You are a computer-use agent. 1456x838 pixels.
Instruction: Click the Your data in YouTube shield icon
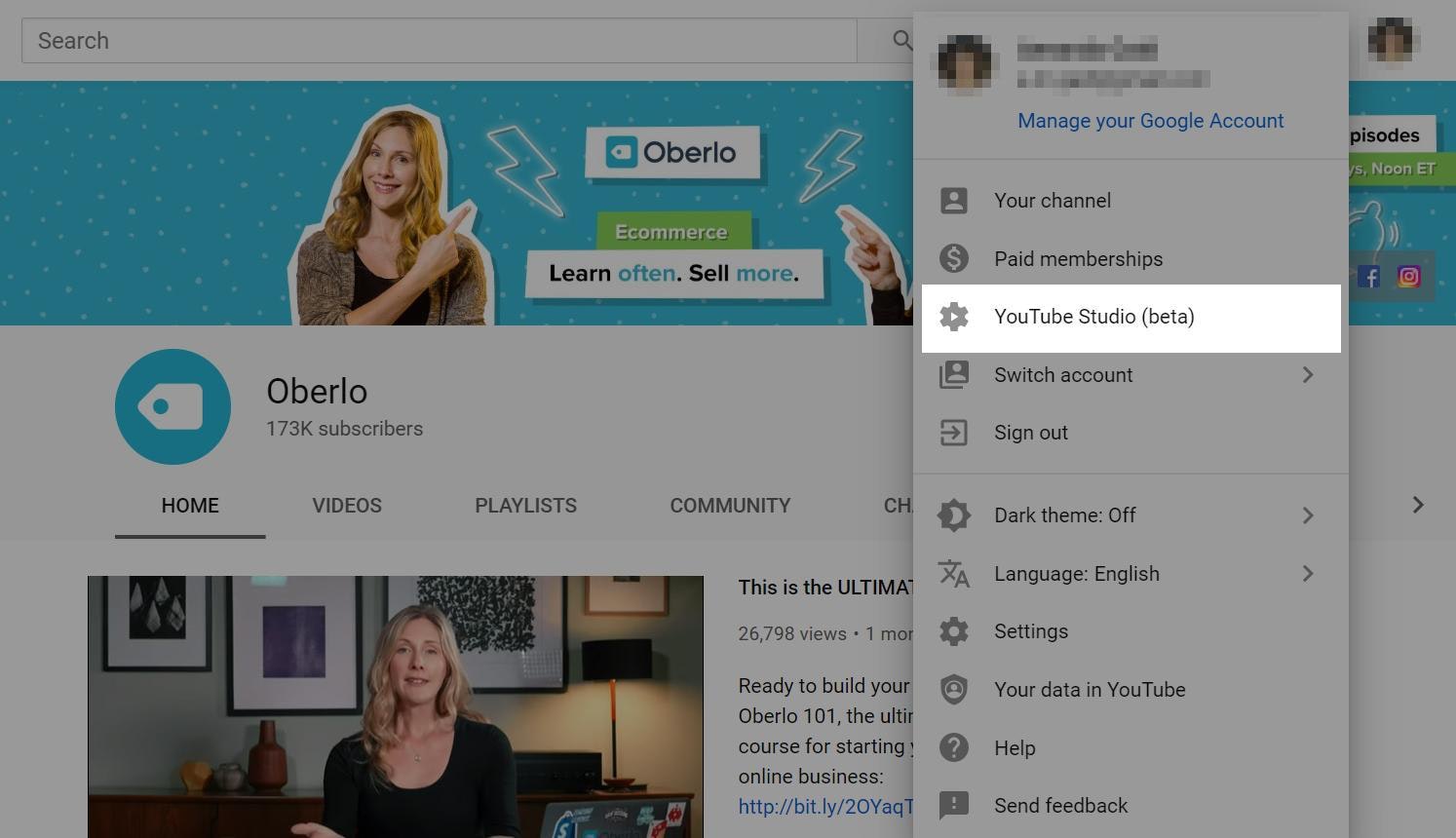pos(954,689)
